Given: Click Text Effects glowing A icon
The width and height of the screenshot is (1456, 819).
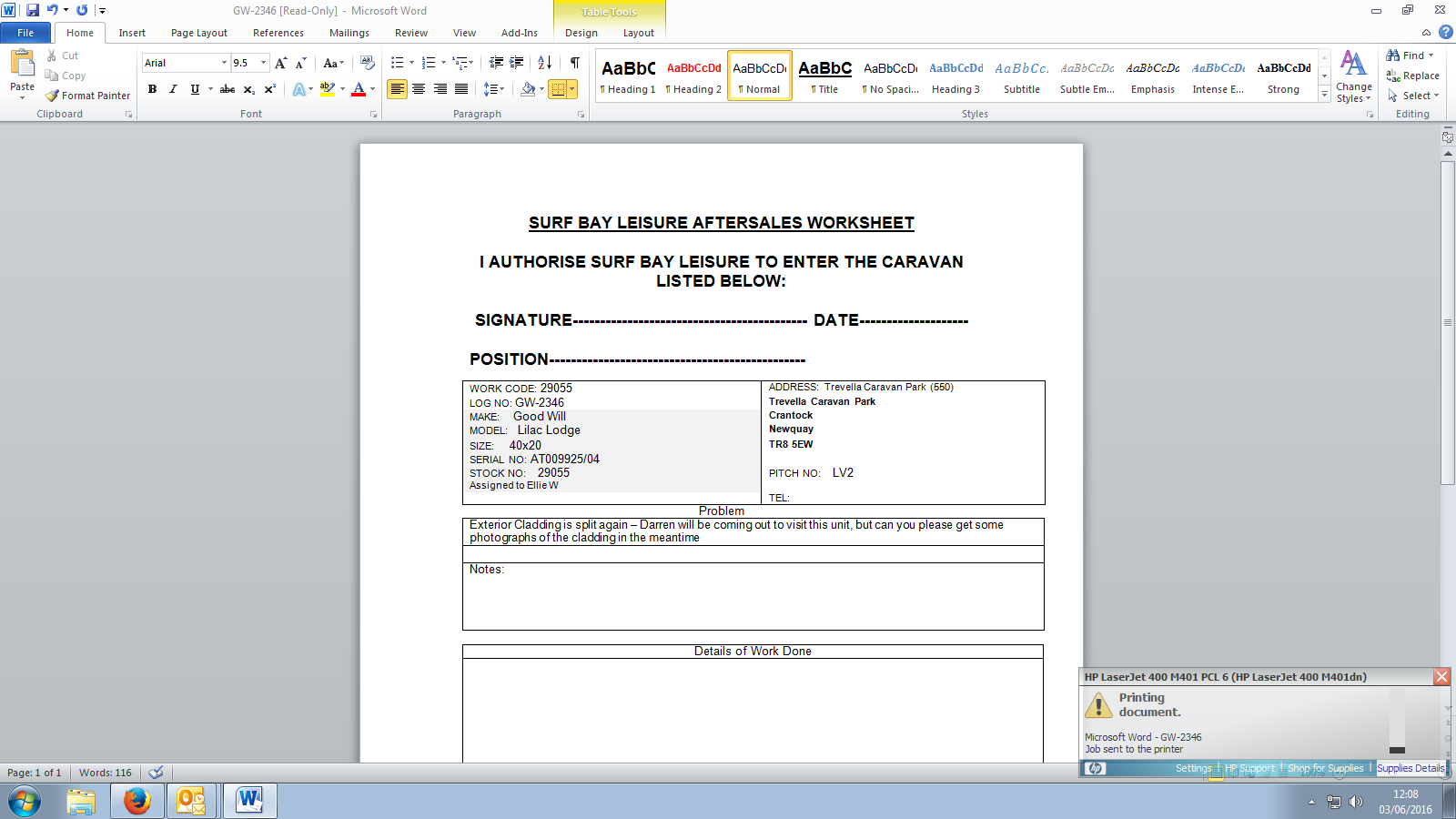Looking at the screenshot, I should pyautogui.click(x=298, y=89).
